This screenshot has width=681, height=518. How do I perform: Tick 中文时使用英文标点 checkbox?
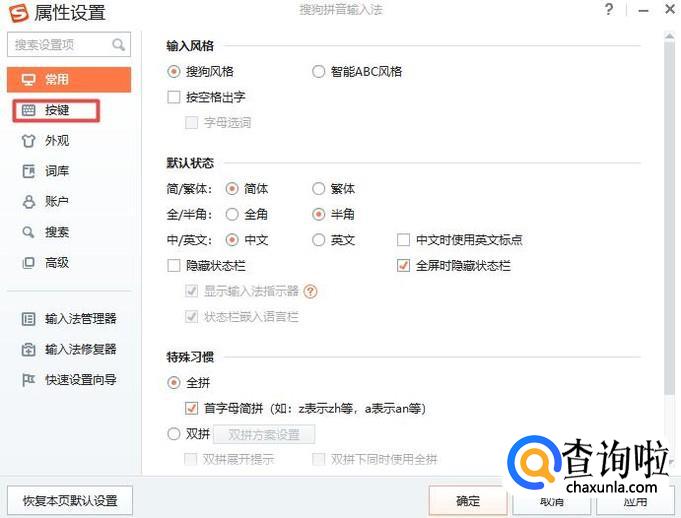[x=403, y=240]
